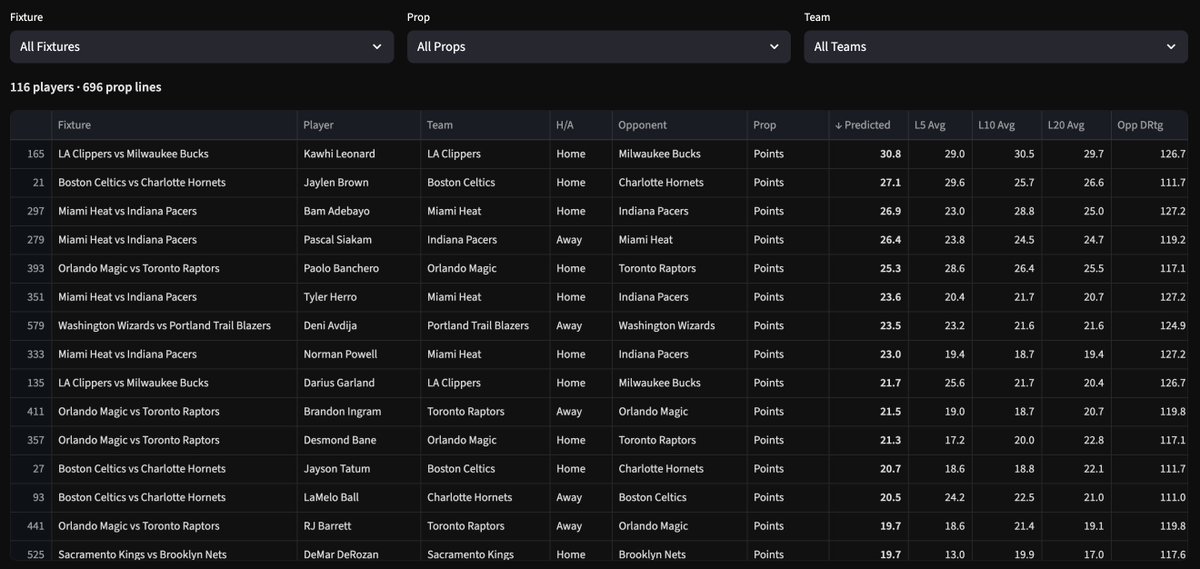Open the All Props dropdown

[x=598, y=46]
